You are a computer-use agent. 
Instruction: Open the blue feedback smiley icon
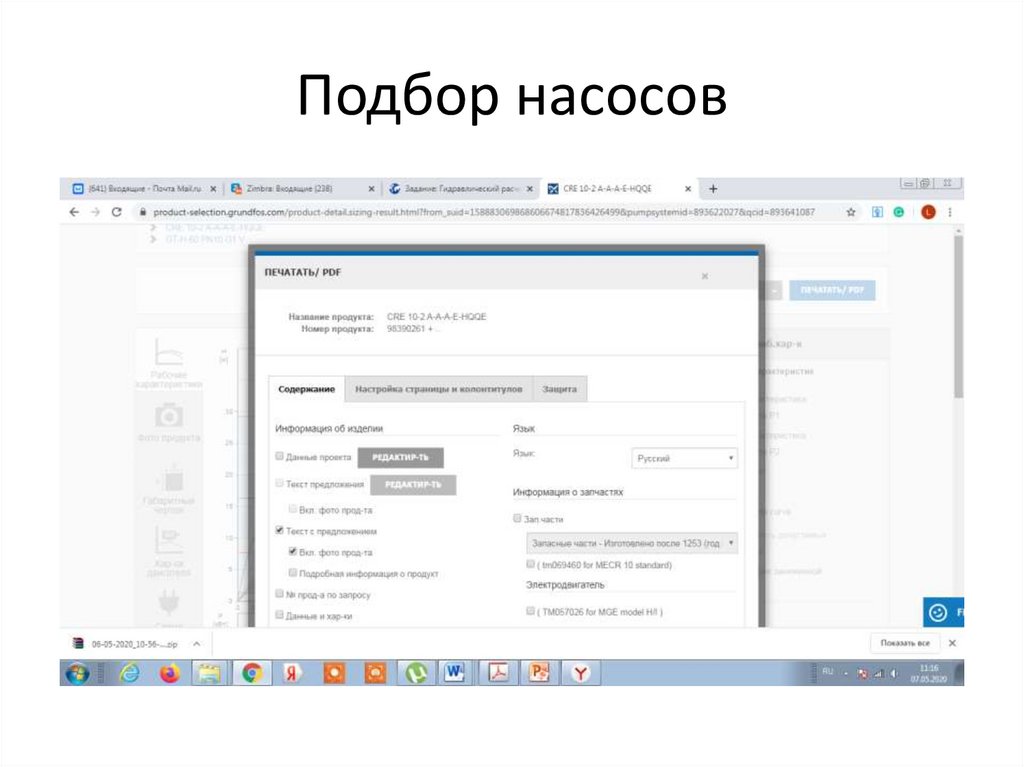tap(938, 612)
